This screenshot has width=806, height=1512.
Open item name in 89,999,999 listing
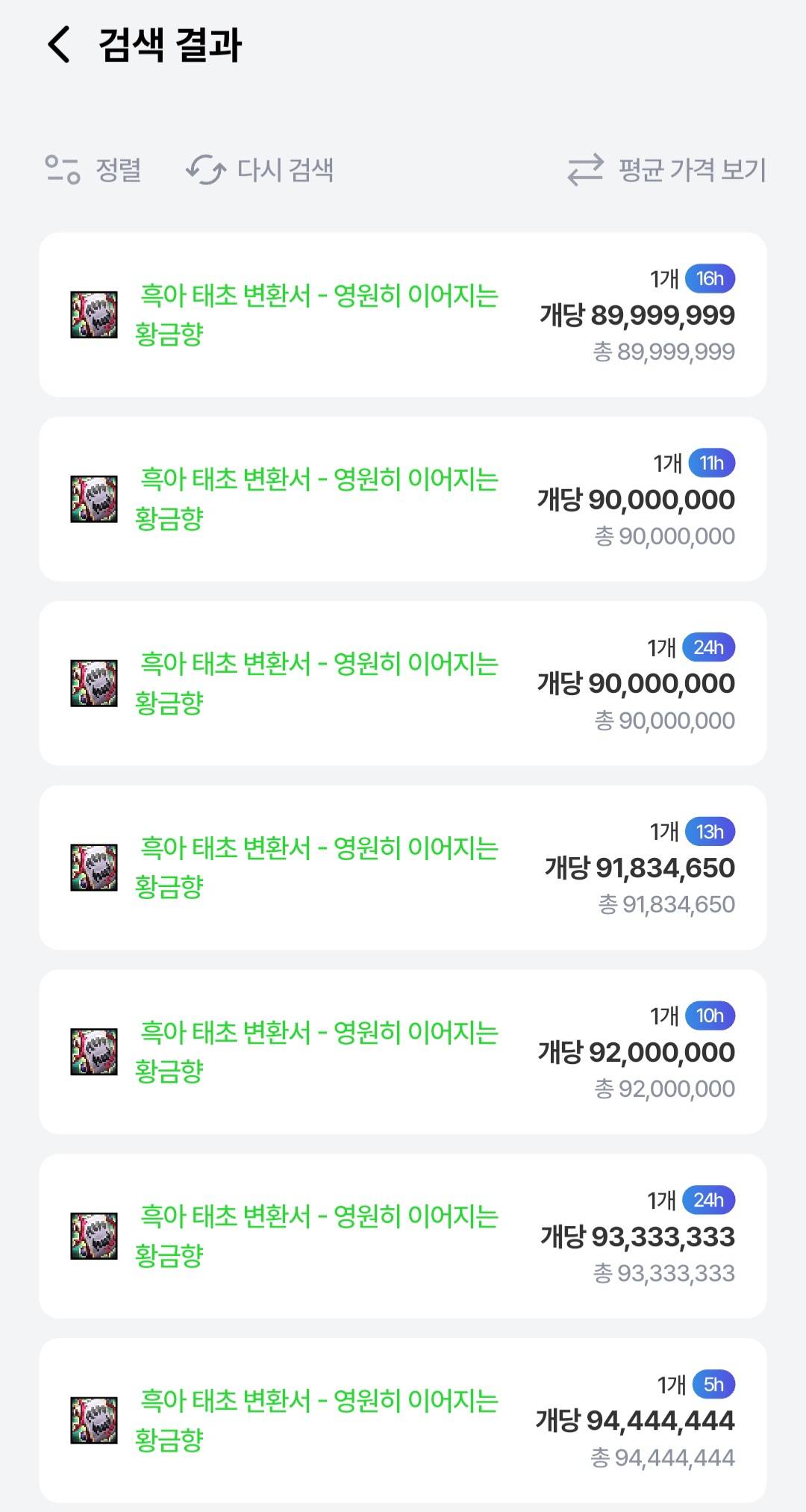coord(317,314)
